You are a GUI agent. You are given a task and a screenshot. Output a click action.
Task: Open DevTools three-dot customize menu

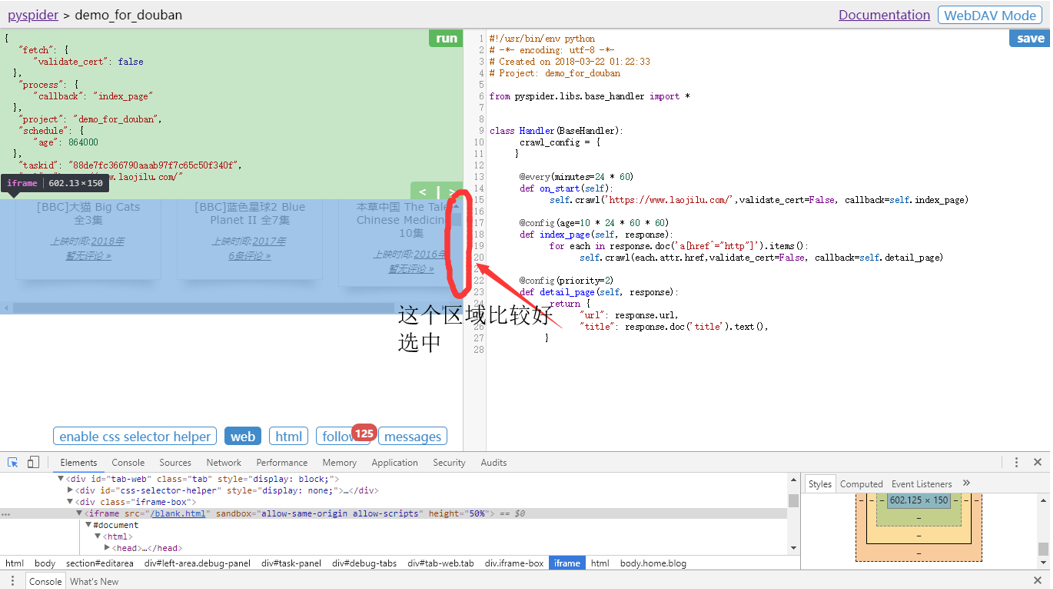[x=1016, y=463]
